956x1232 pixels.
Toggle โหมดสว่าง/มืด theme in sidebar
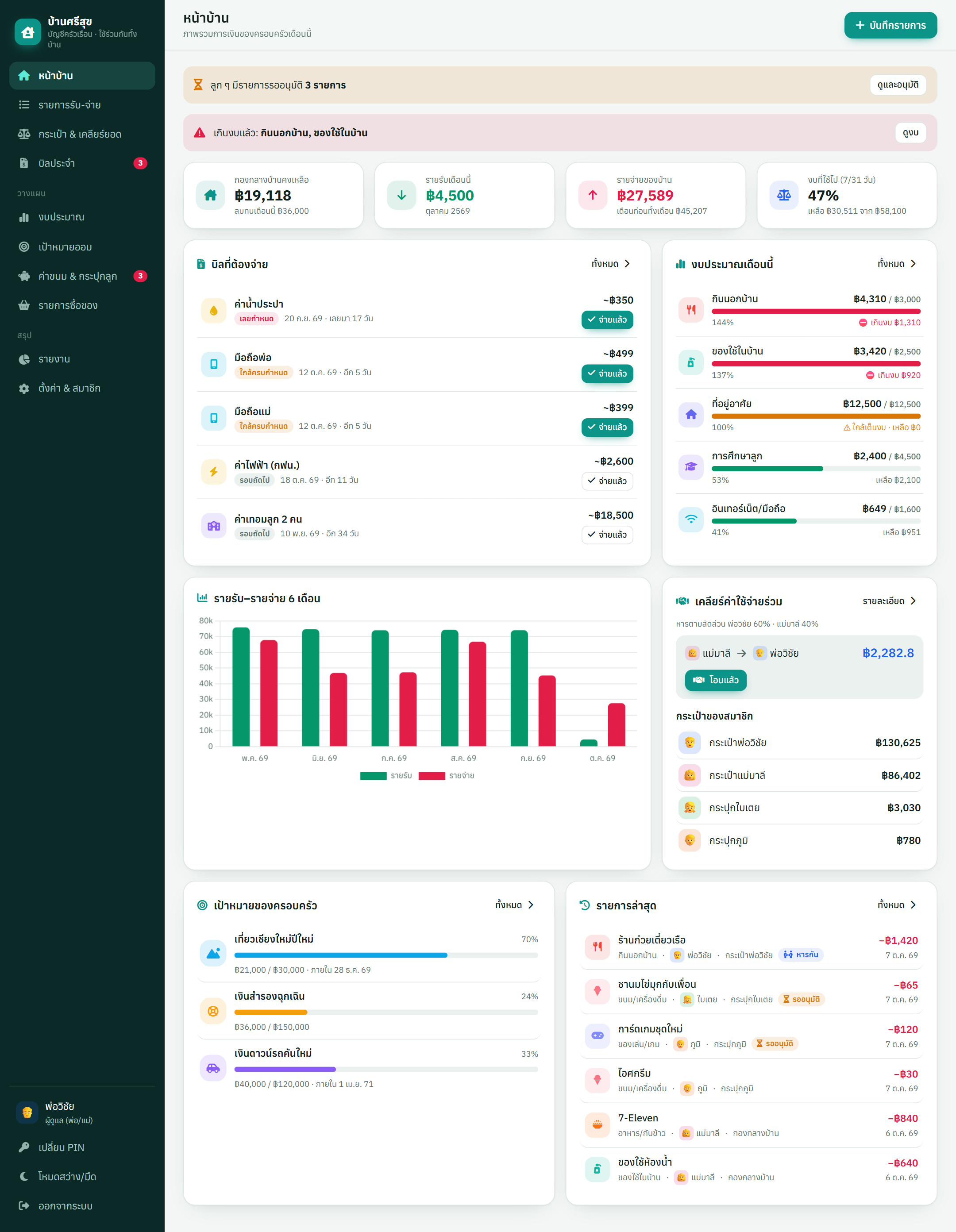(x=82, y=1176)
